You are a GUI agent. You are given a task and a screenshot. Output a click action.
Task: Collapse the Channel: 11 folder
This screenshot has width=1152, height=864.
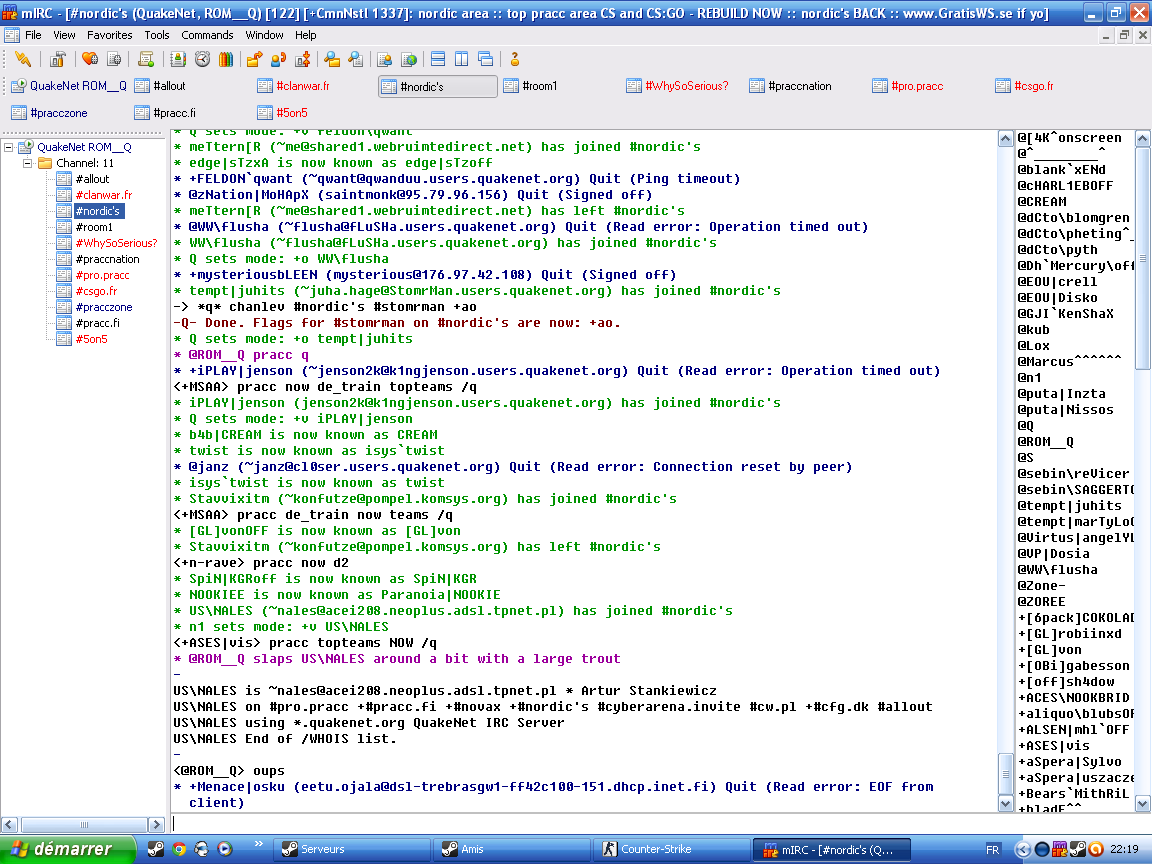28,163
